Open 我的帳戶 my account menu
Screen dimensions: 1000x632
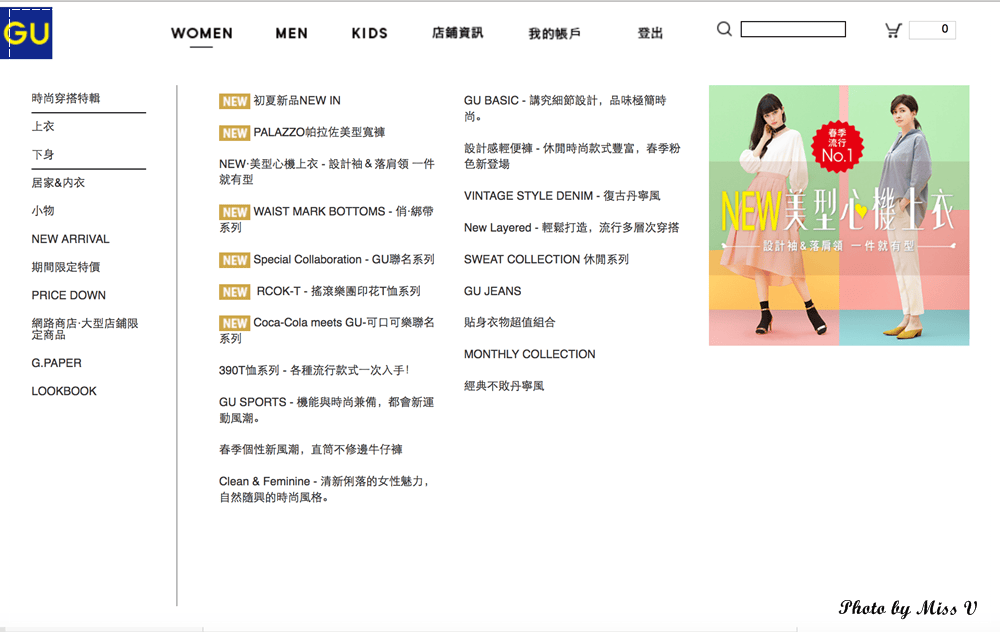(554, 33)
